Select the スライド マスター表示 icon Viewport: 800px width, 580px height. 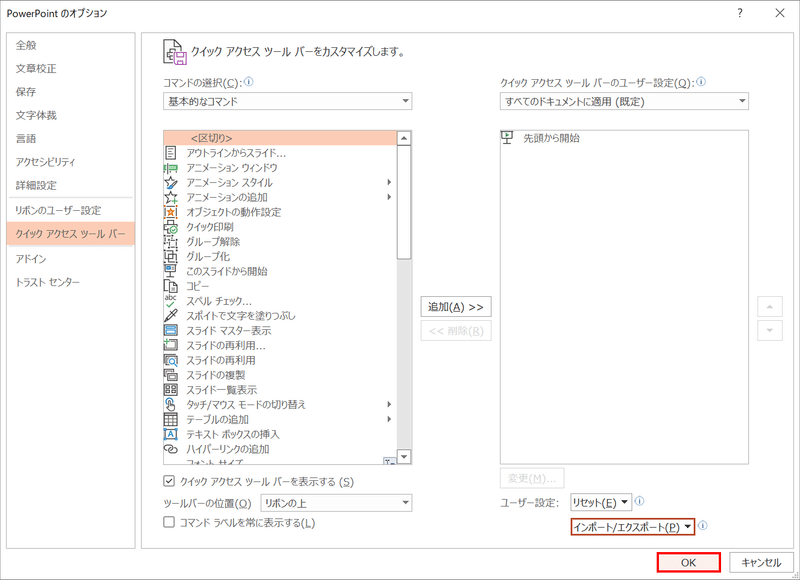pos(171,330)
